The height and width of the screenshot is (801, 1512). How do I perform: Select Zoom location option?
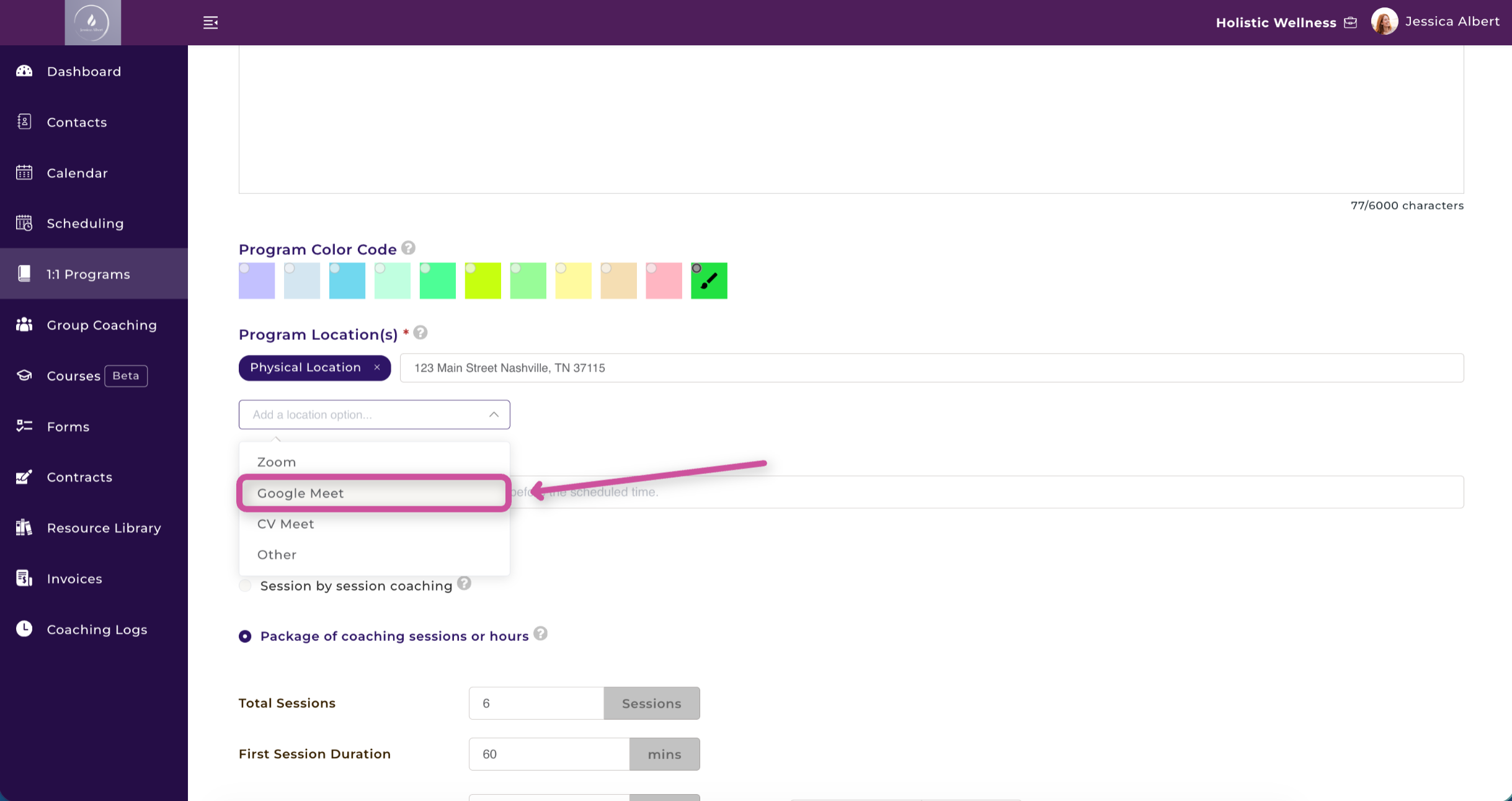coord(277,462)
